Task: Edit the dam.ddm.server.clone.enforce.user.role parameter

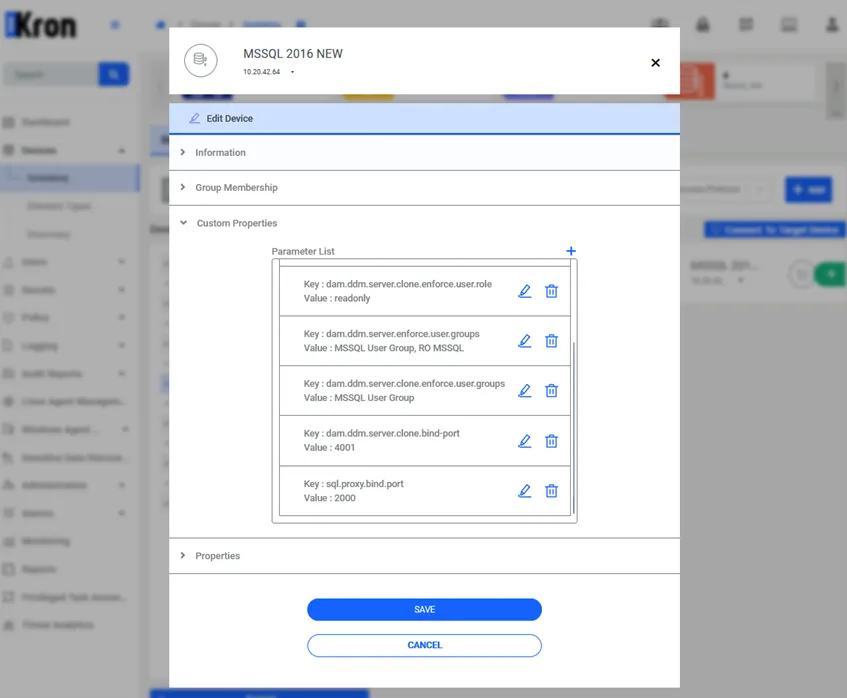Action: [525, 291]
